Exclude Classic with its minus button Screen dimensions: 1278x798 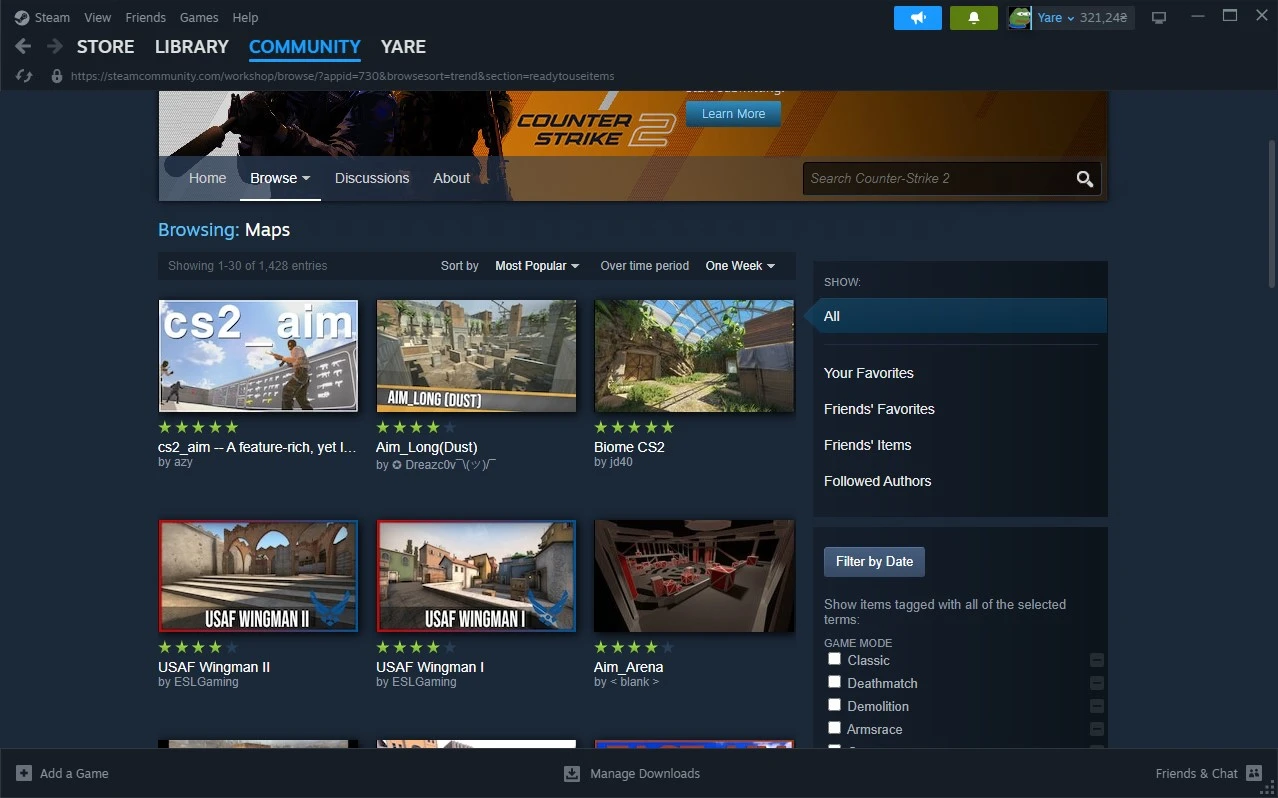1097,660
